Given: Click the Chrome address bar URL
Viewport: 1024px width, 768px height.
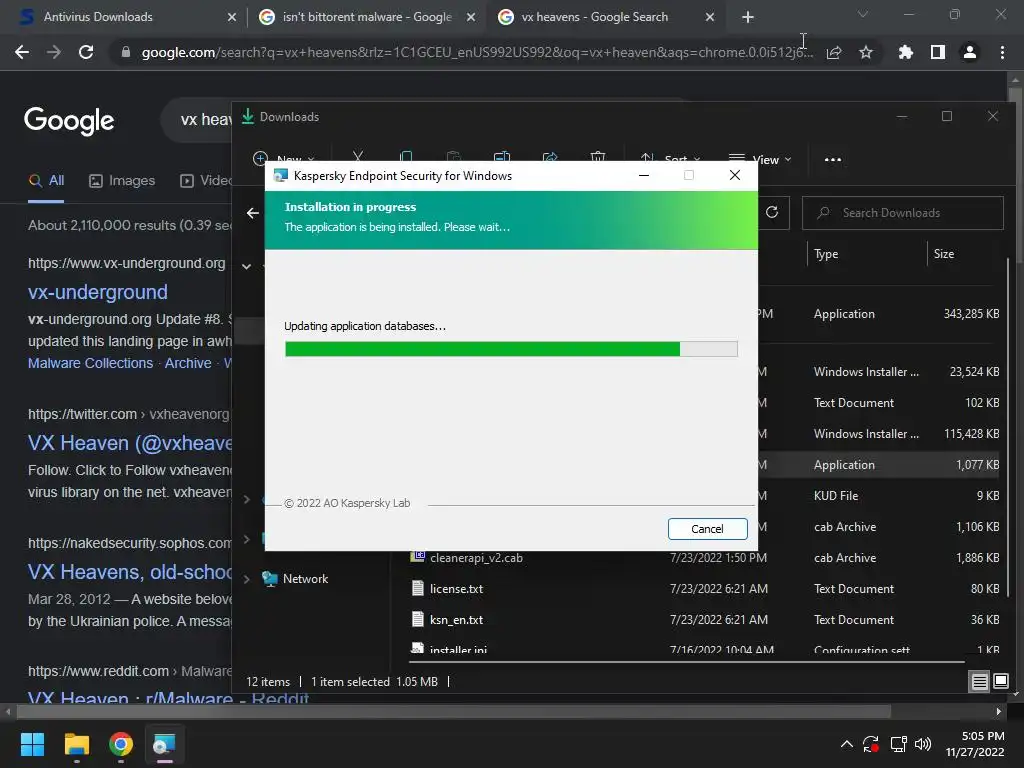Looking at the screenshot, I should click(477, 52).
